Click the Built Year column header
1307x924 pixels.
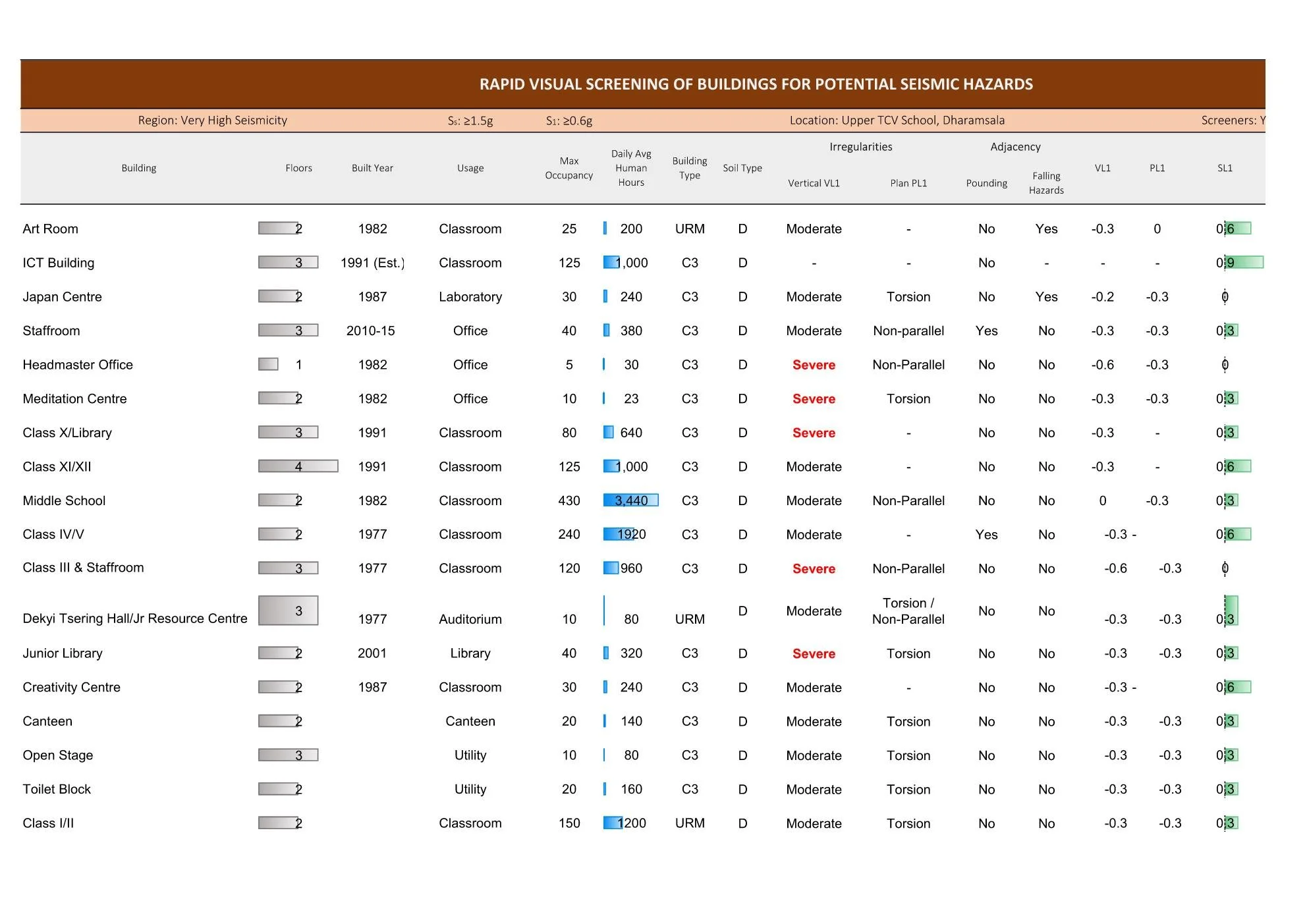tap(372, 168)
